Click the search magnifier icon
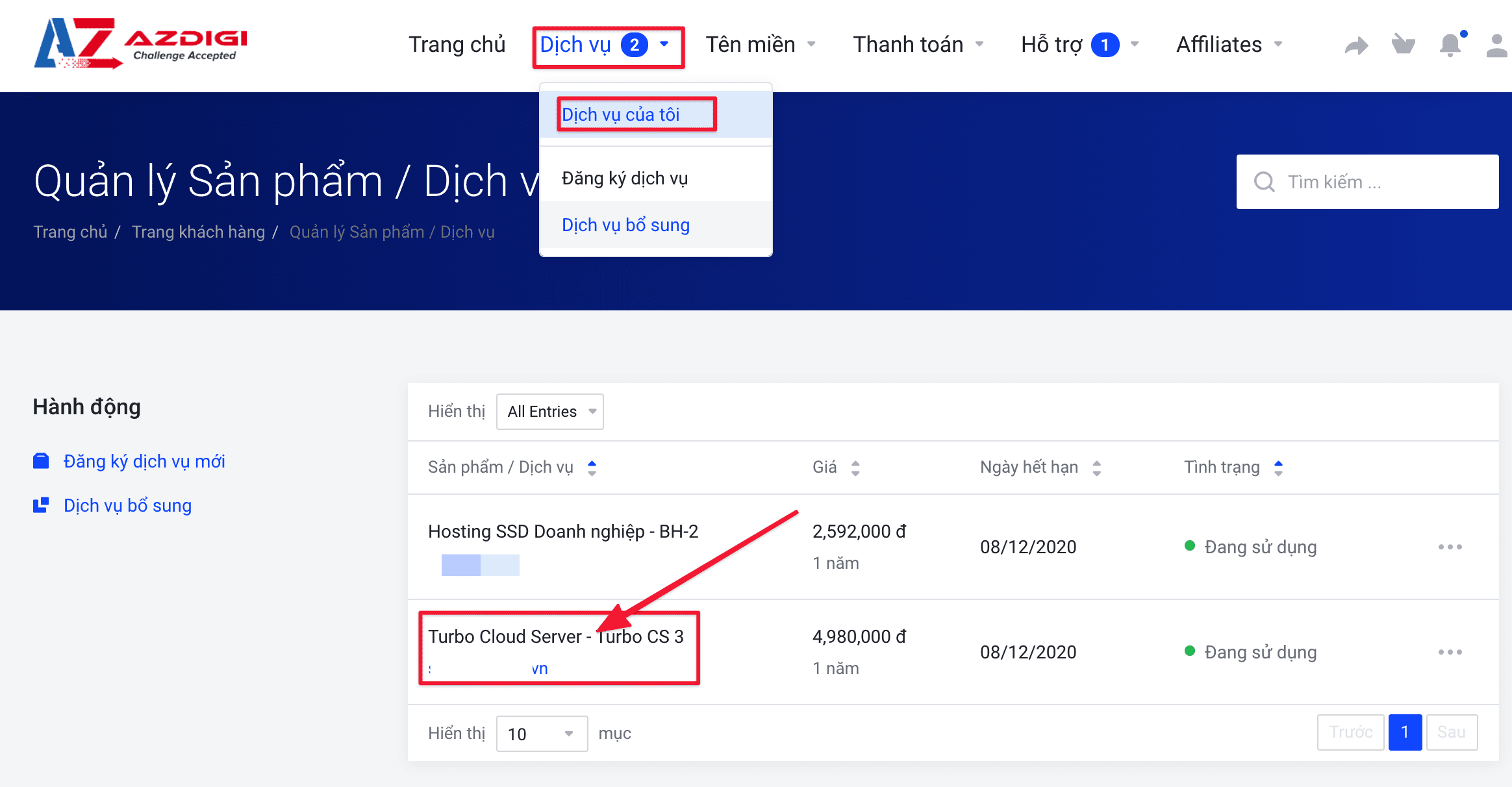The height and width of the screenshot is (787, 1512). coord(1264,182)
